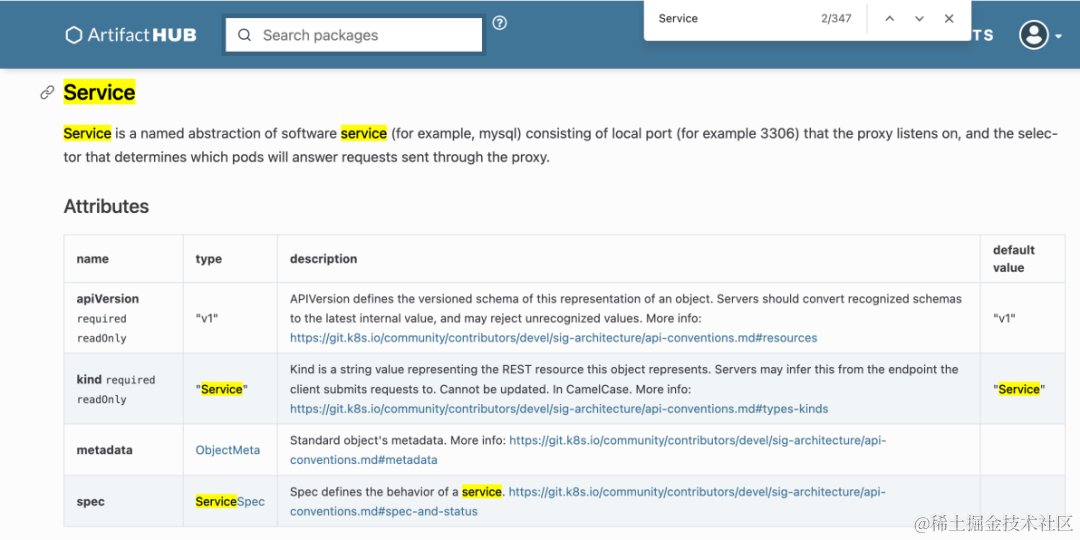The width and height of the screenshot is (1080, 540).
Task: Open the ServiceSpec type link
Action: pos(230,501)
